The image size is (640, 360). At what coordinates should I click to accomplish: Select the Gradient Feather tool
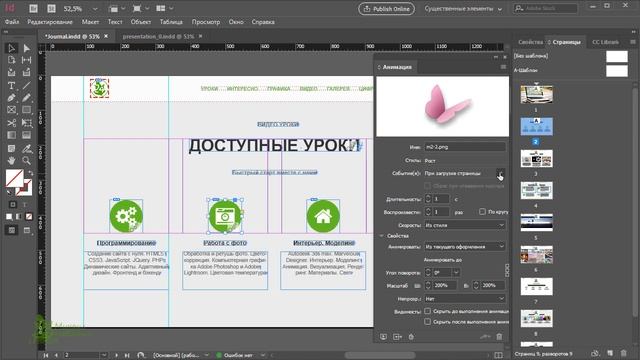click(27, 135)
